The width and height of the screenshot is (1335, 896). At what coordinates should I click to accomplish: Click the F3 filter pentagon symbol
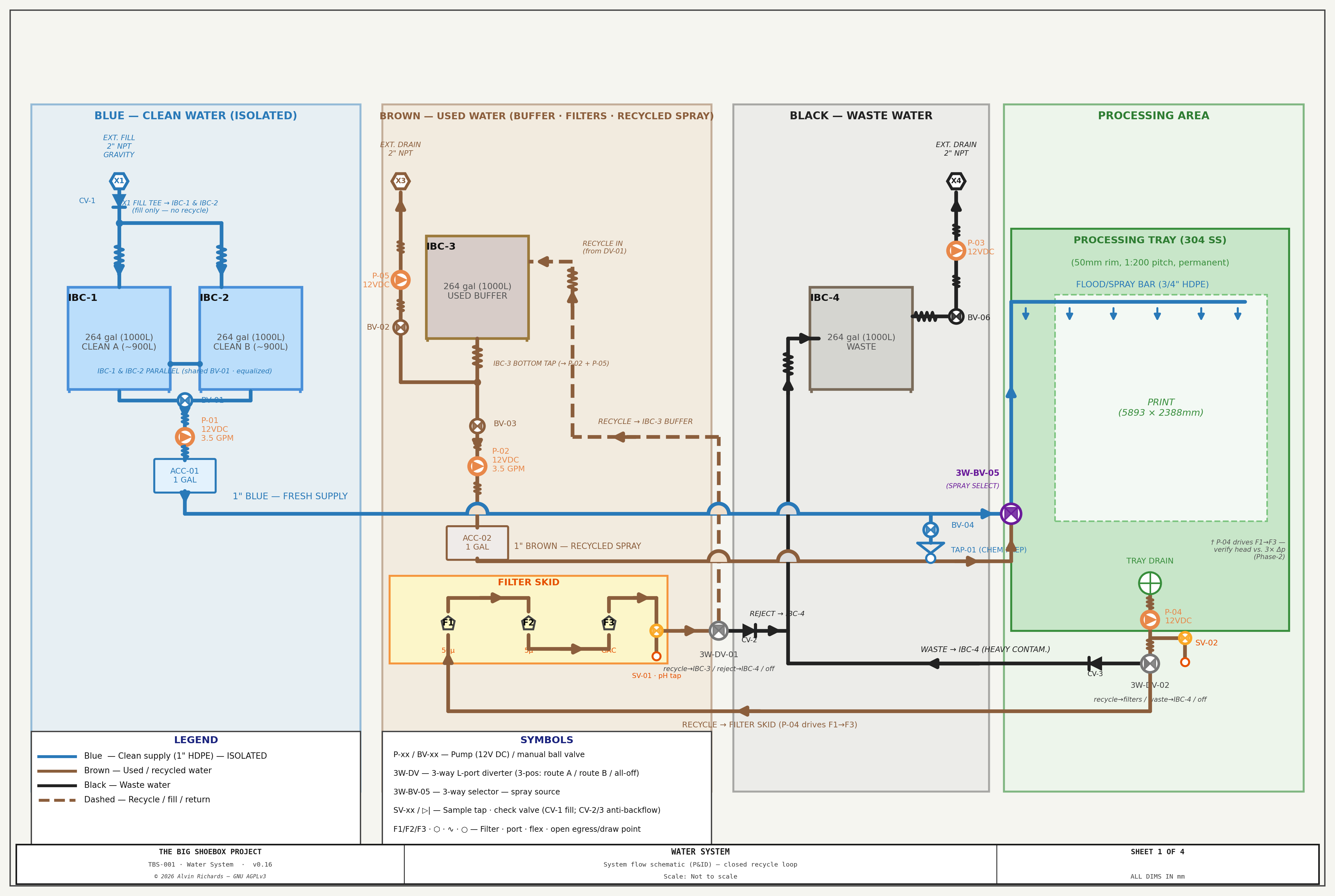click(609, 623)
